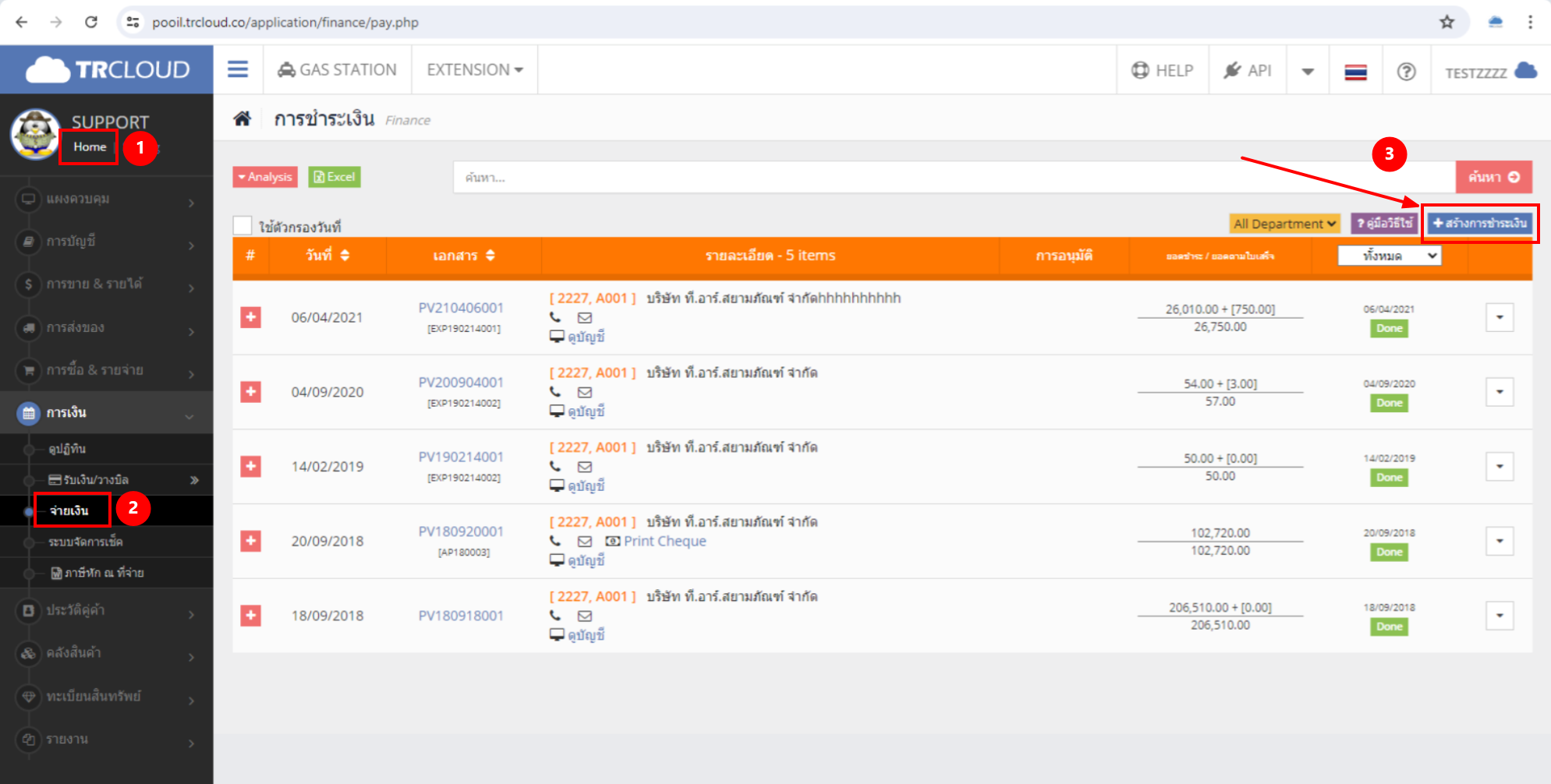
Task: Expand row PV190214001 with red plus
Action: click(x=250, y=467)
